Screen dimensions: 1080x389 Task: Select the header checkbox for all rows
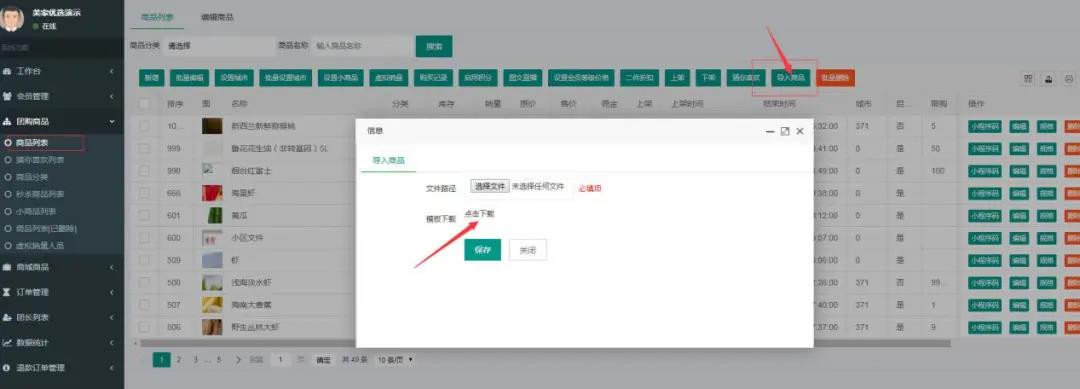[144, 104]
